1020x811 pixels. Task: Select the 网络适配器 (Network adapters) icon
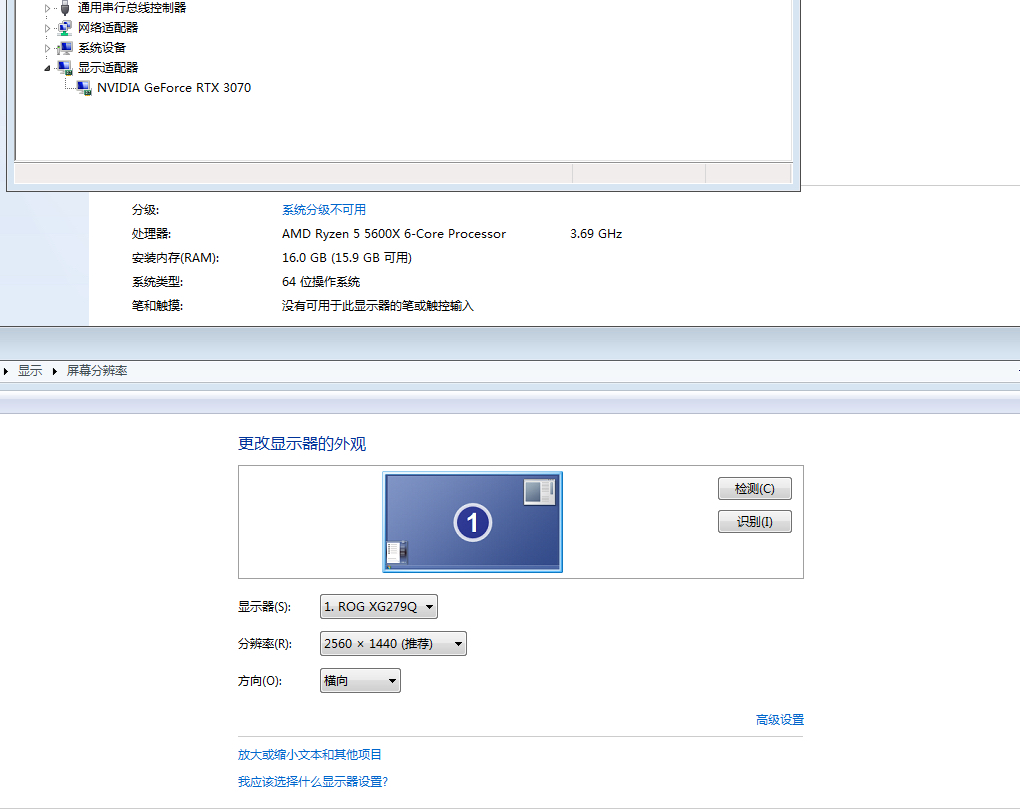tap(64, 27)
